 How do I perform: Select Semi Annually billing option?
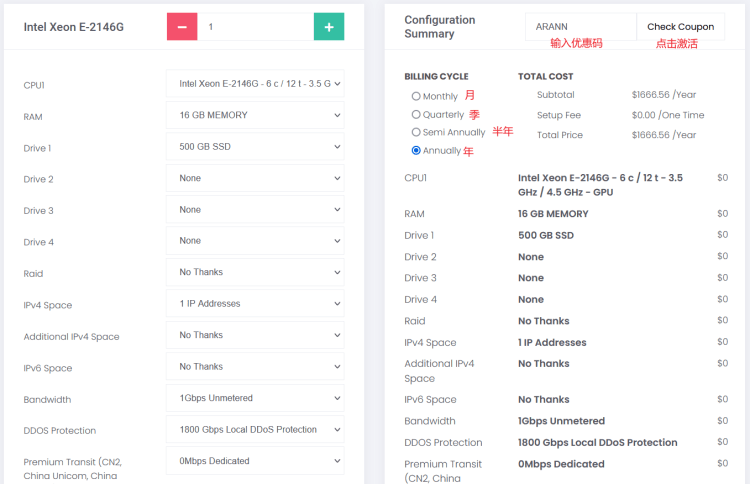(x=416, y=132)
